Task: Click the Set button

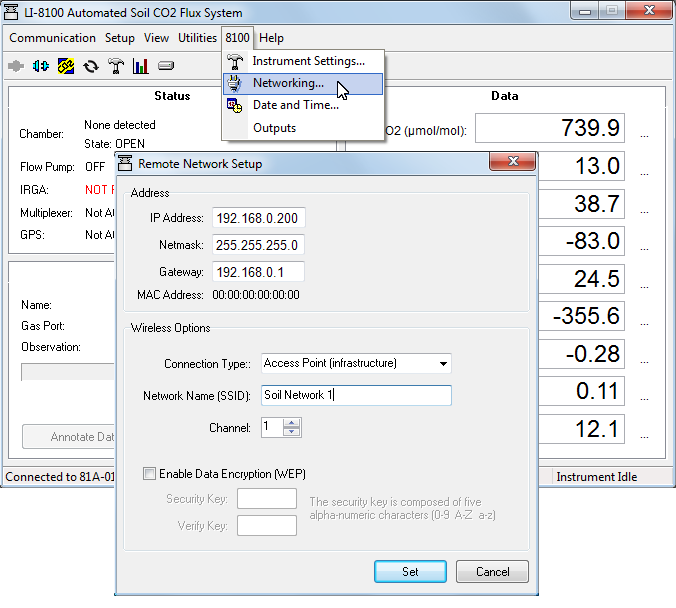Action: (x=410, y=572)
